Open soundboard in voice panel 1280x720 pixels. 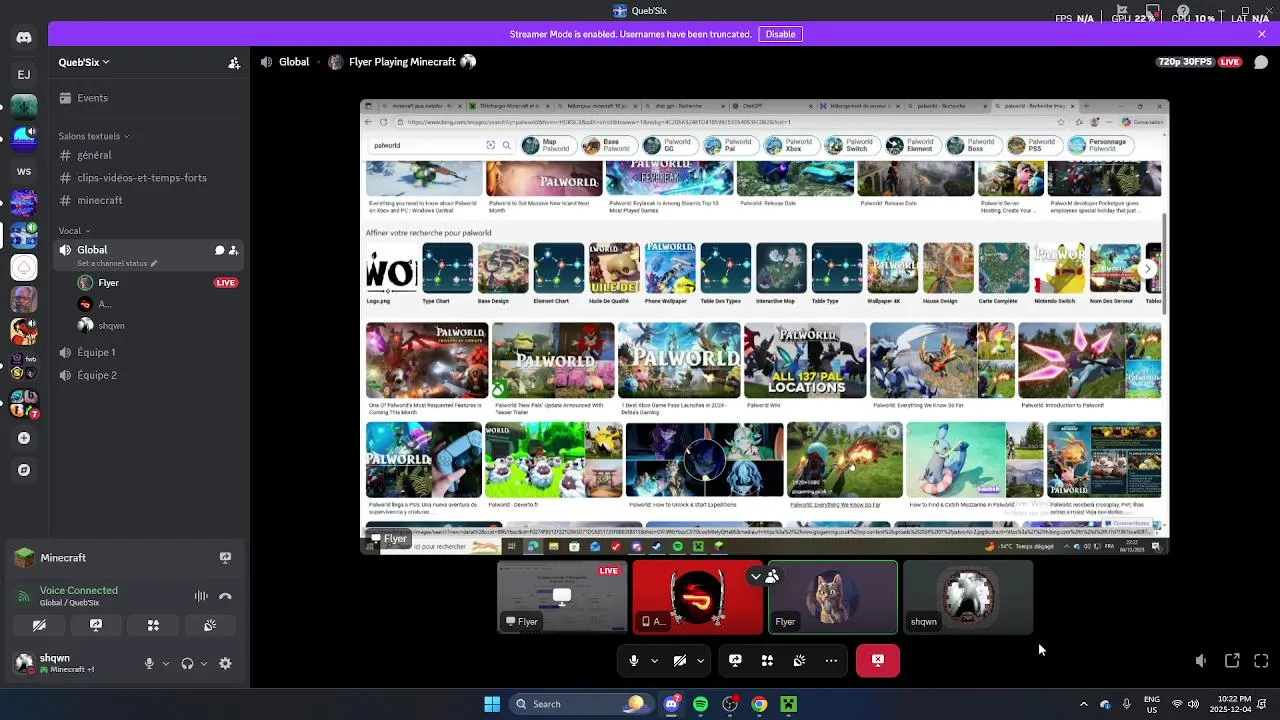point(210,625)
